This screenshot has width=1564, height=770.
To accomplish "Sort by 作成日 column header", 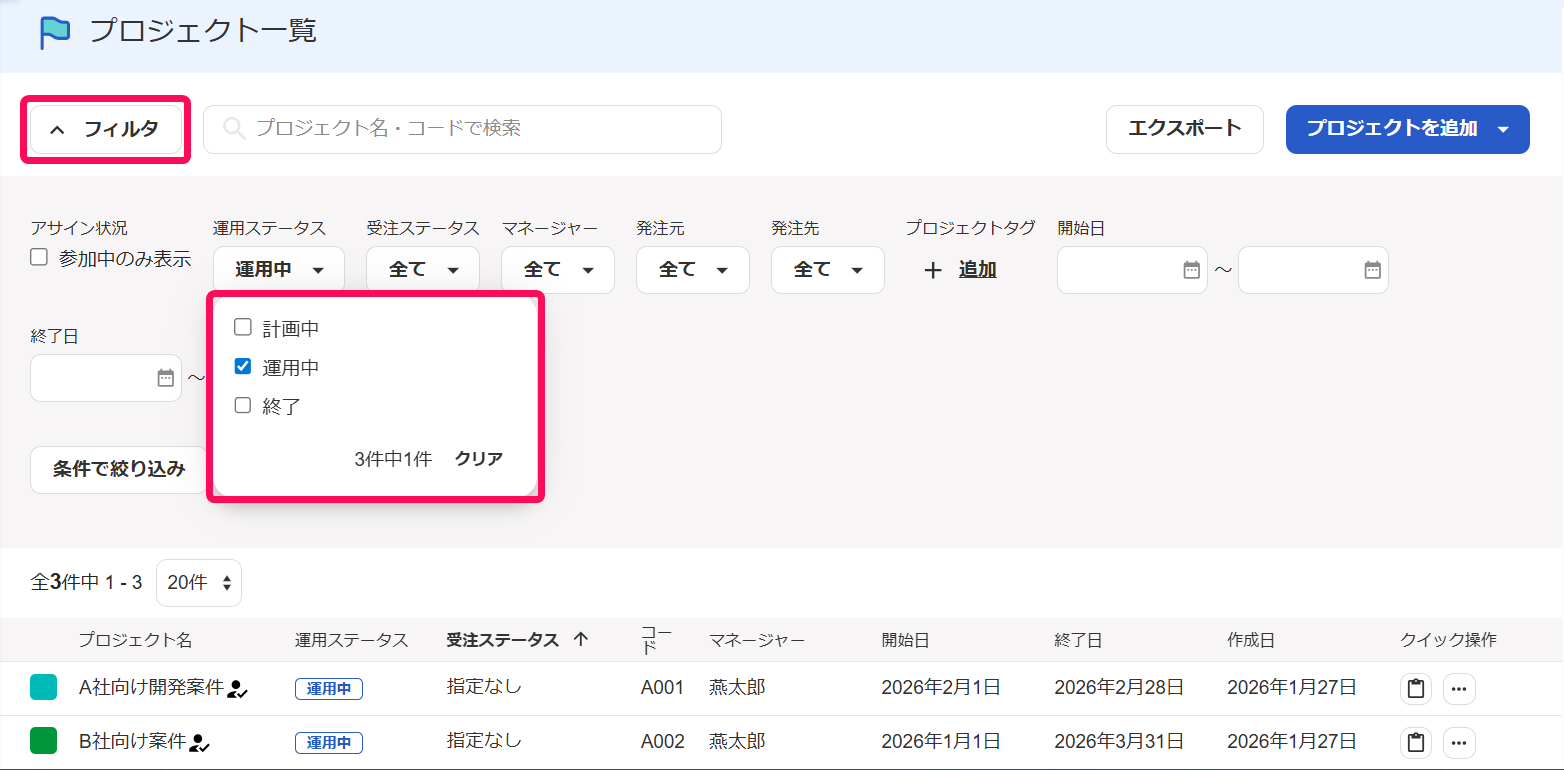I will tap(1251, 640).
